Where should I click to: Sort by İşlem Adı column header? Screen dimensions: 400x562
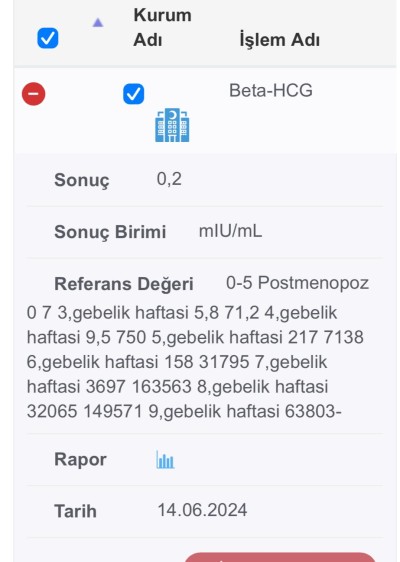pos(280,39)
